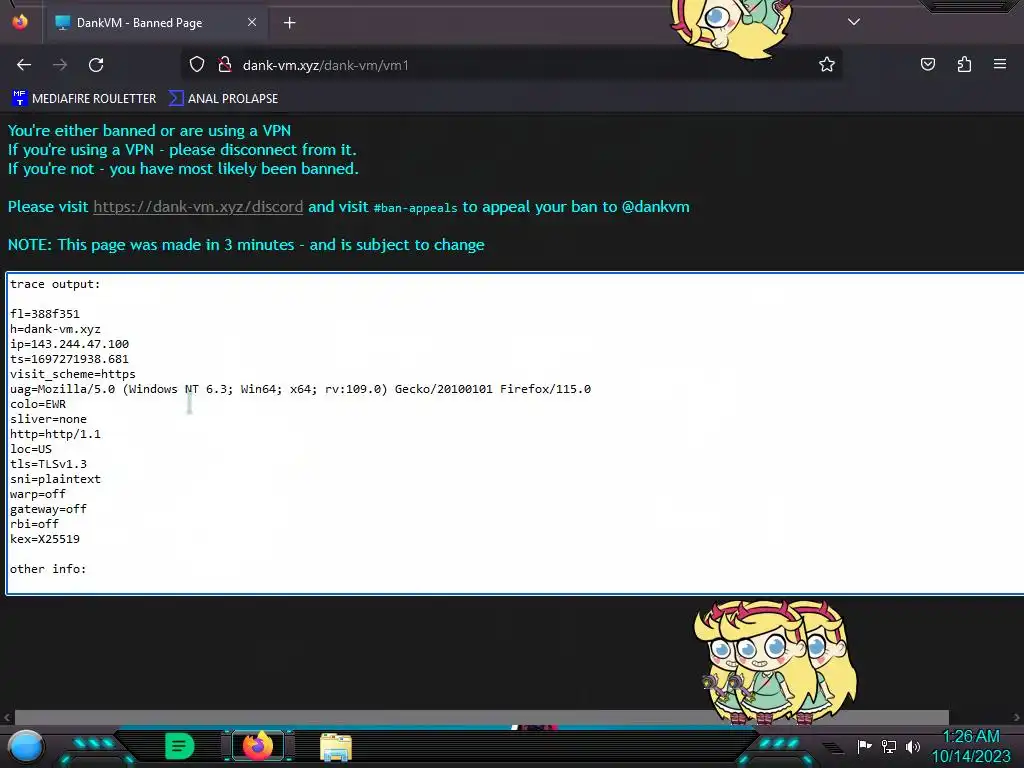The image size is (1024, 768).
Task: Click the back navigation arrow
Action: tap(24, 65)
